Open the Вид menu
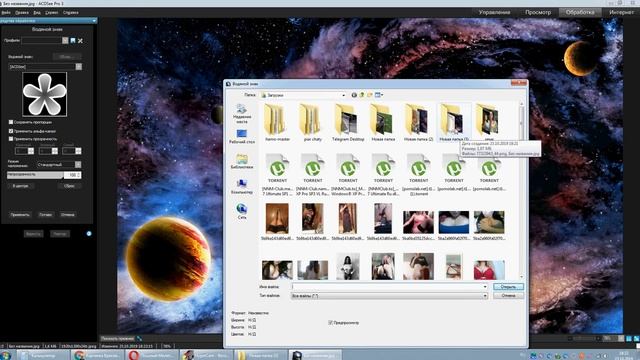Image resolution: width=640 pixels, height=360 pixels. (37, 13)
